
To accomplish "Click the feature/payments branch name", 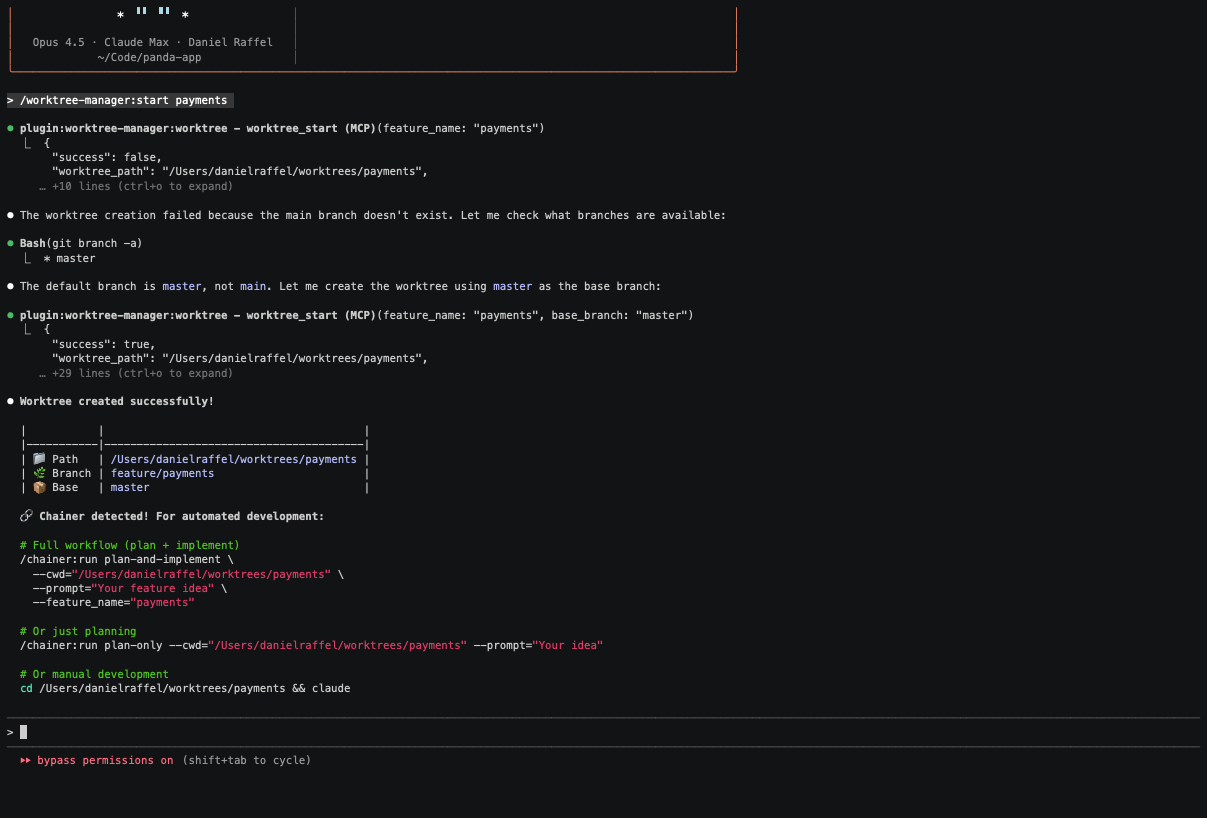I will click(162, 473).
